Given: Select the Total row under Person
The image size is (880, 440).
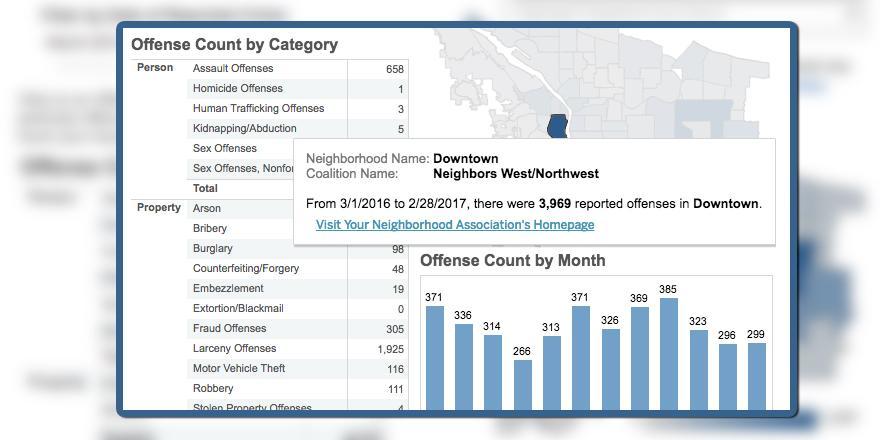Looking at the screenshot, I should 241,189.
